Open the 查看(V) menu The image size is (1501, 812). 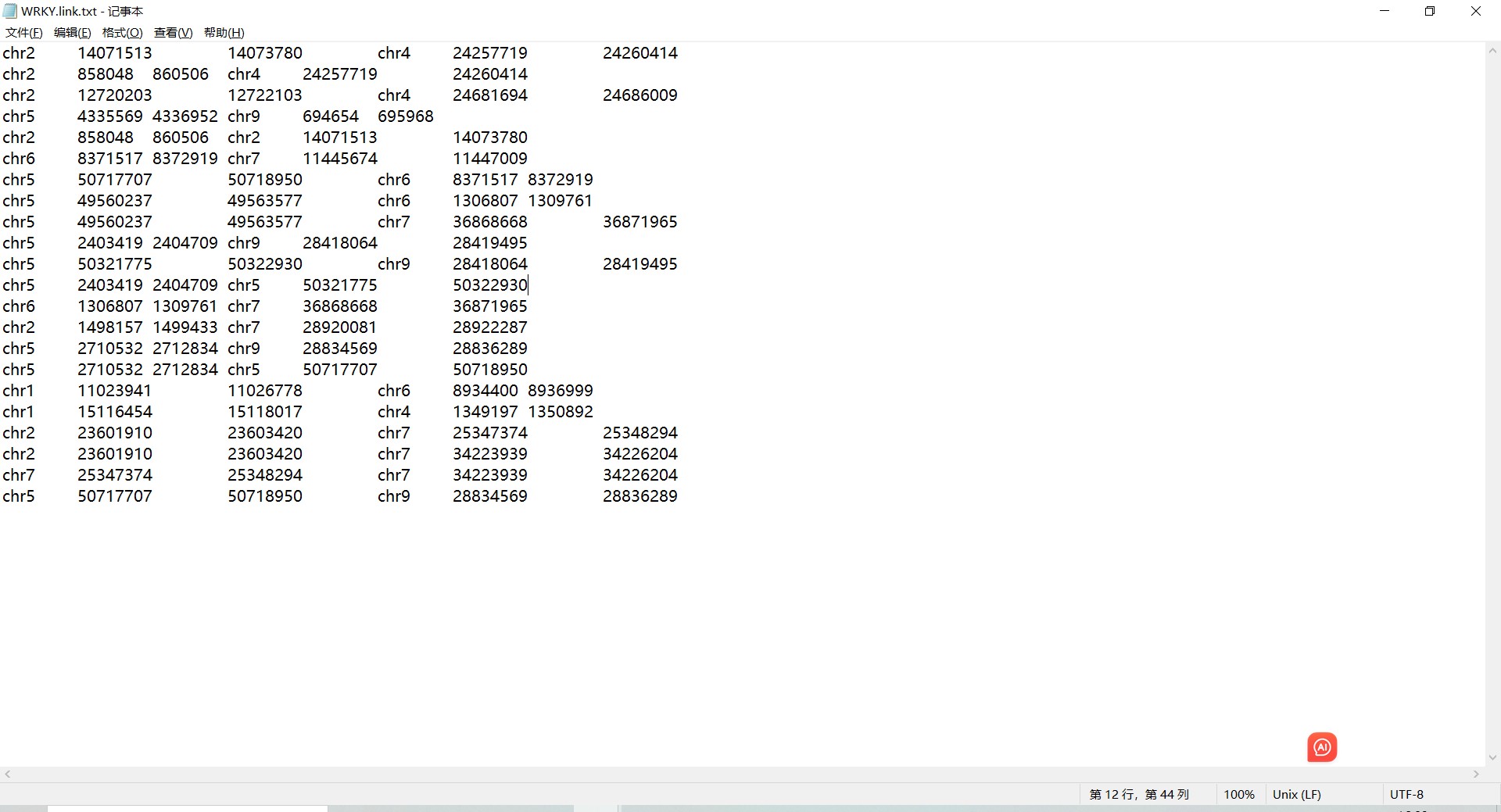[x=173, y=32]
